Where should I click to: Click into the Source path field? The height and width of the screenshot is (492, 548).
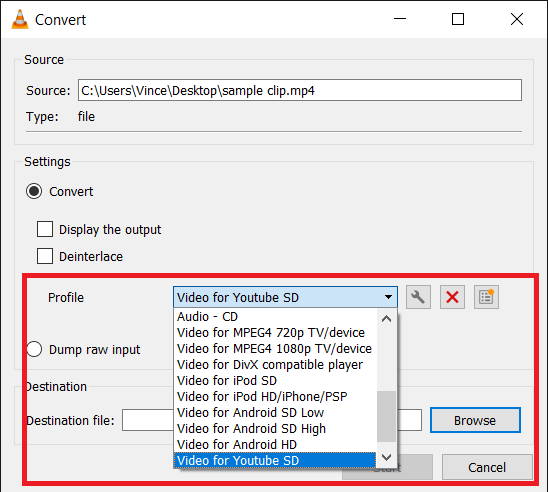(x=300, y=90)
